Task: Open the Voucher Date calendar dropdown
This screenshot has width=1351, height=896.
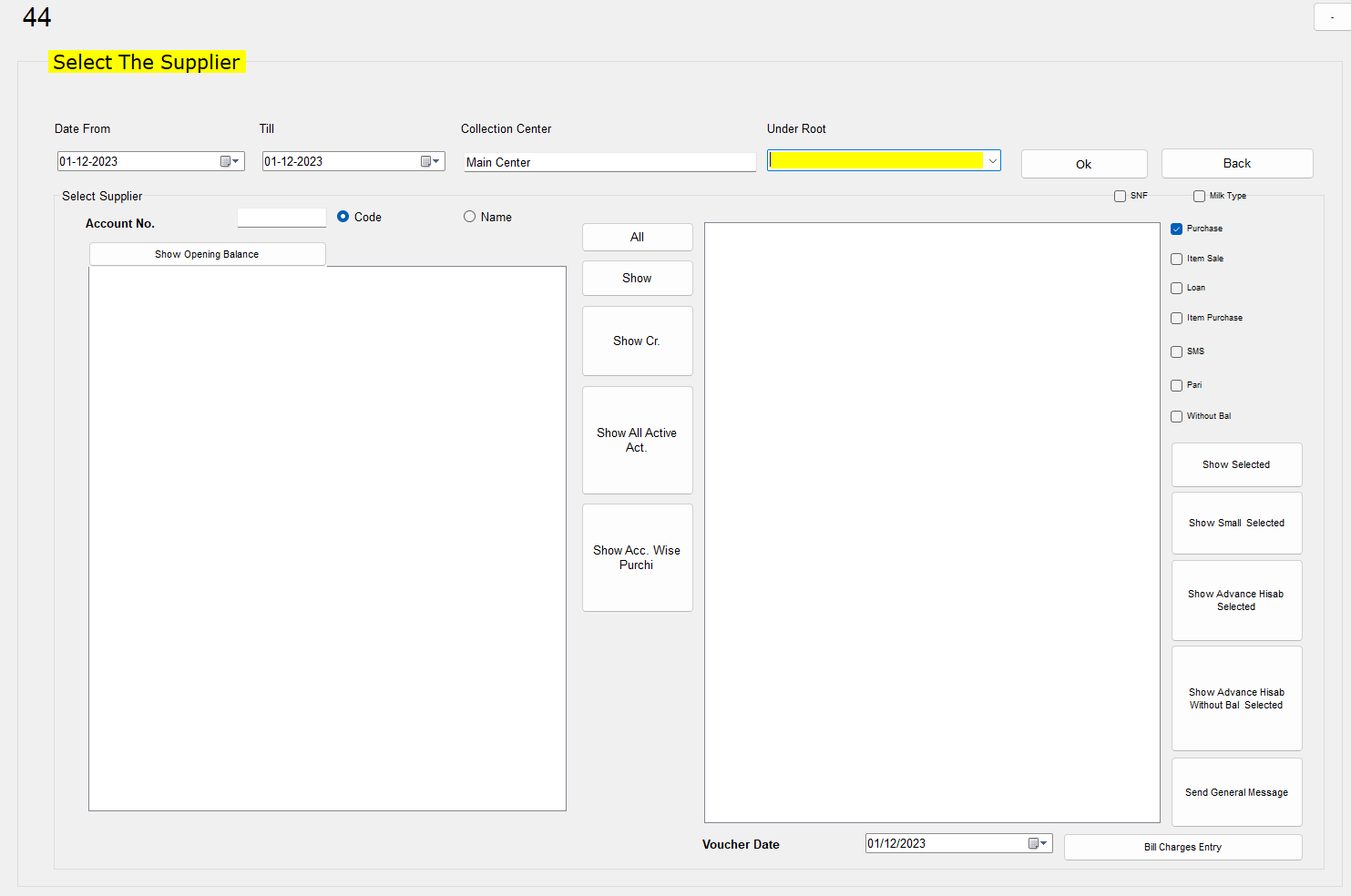Action: (1038, 843)
